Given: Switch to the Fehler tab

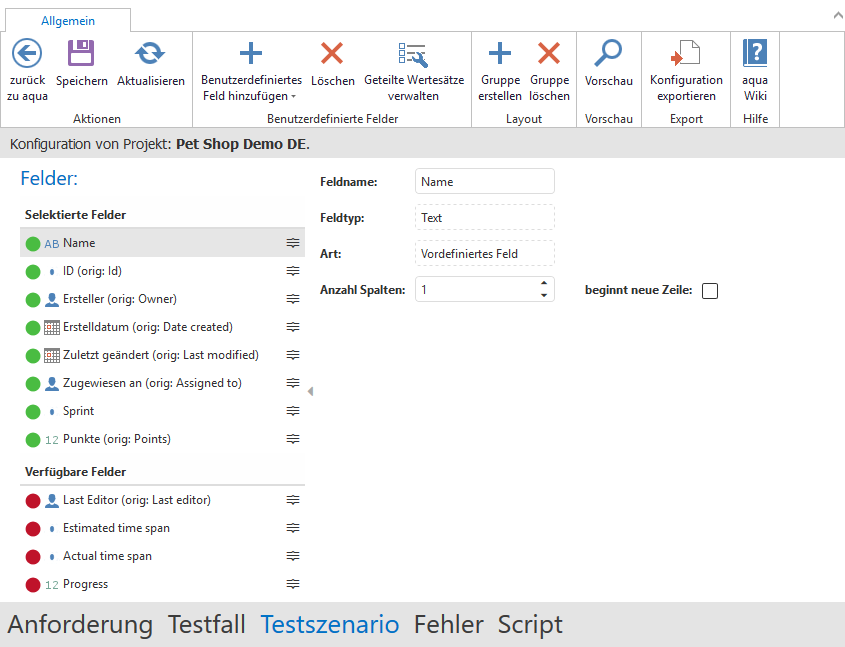Looking at the screenshot, I should tap(448, 625).
